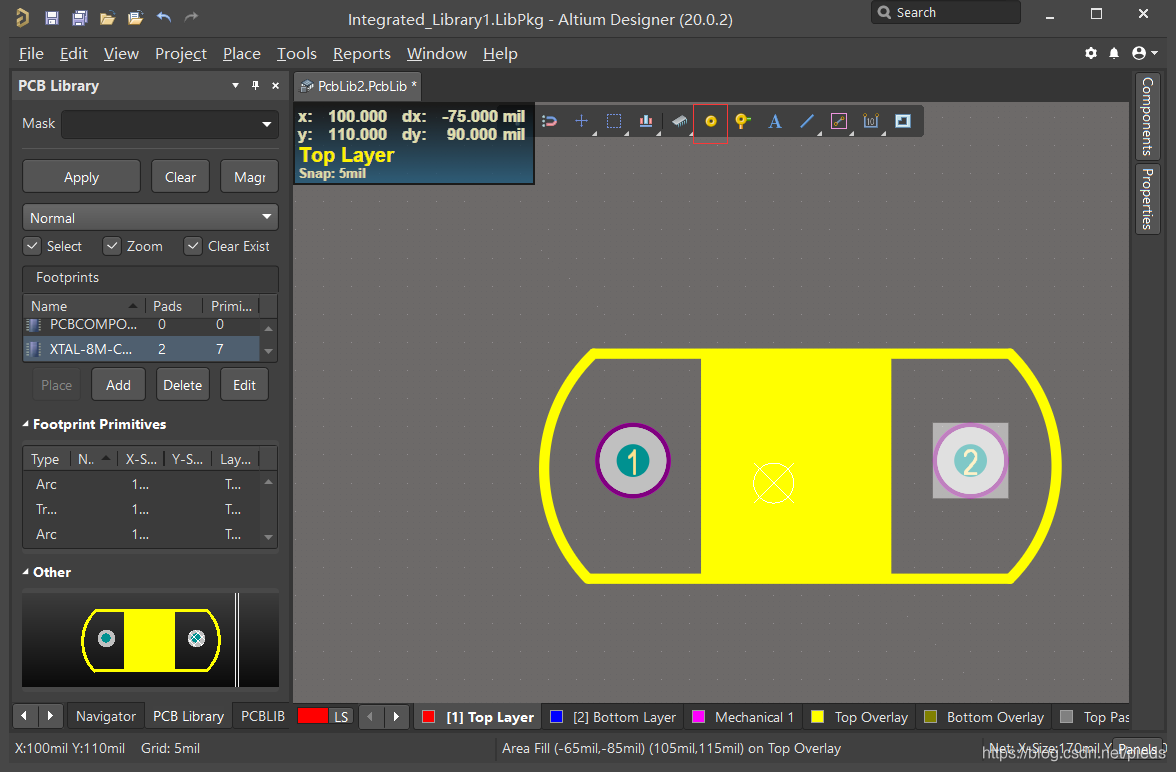Click the Add footprint button
This screenshot has width=1176, height=772.
[118, 385]
